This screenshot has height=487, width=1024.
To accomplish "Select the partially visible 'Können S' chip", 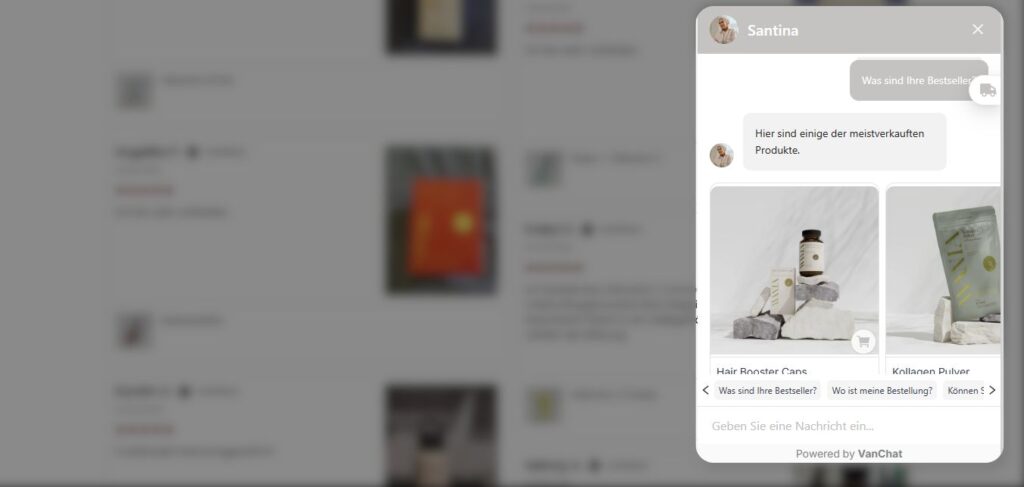I will point(964,391).
